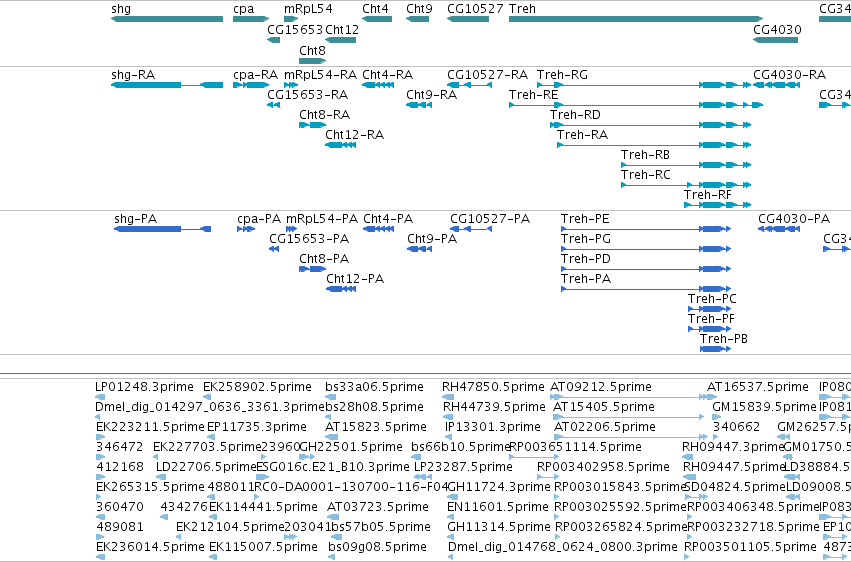
Task: Click the CG4030 gene feature
Action: (x=776, y=40)
